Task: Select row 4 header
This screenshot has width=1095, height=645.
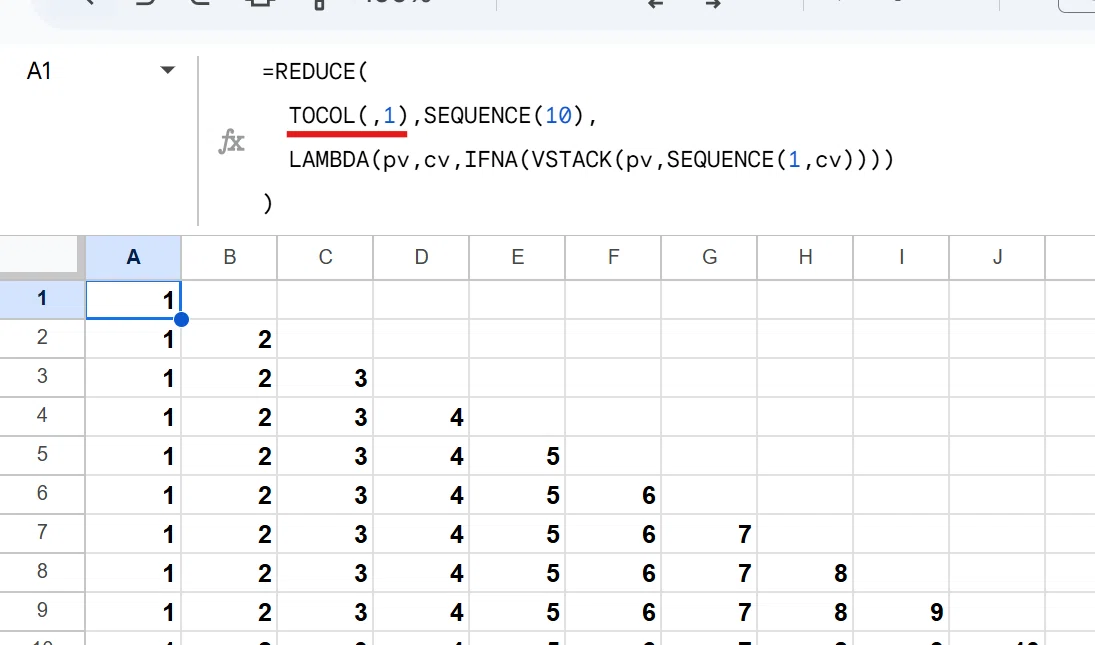Action: (x=42, y=416)
